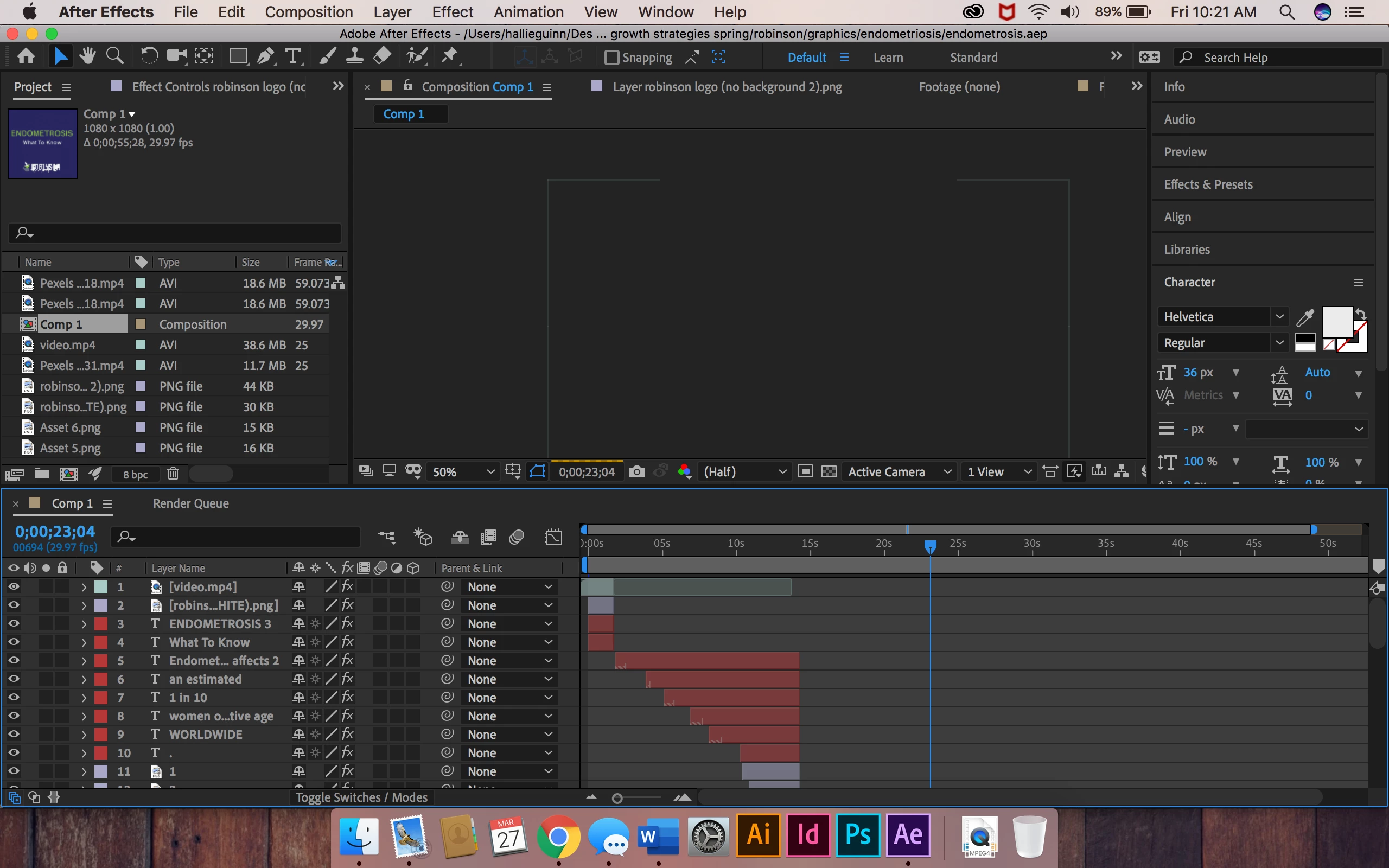Select the Type tool
1389x868 pixels.
point(293,56)
